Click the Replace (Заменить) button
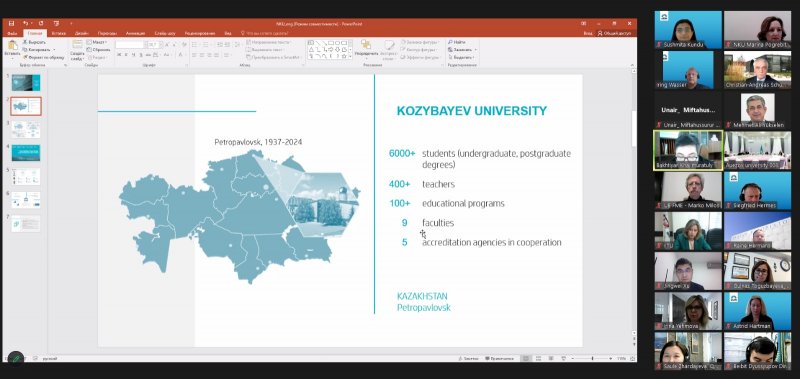Screen dimensions: 800x379 tap(462, 49)
